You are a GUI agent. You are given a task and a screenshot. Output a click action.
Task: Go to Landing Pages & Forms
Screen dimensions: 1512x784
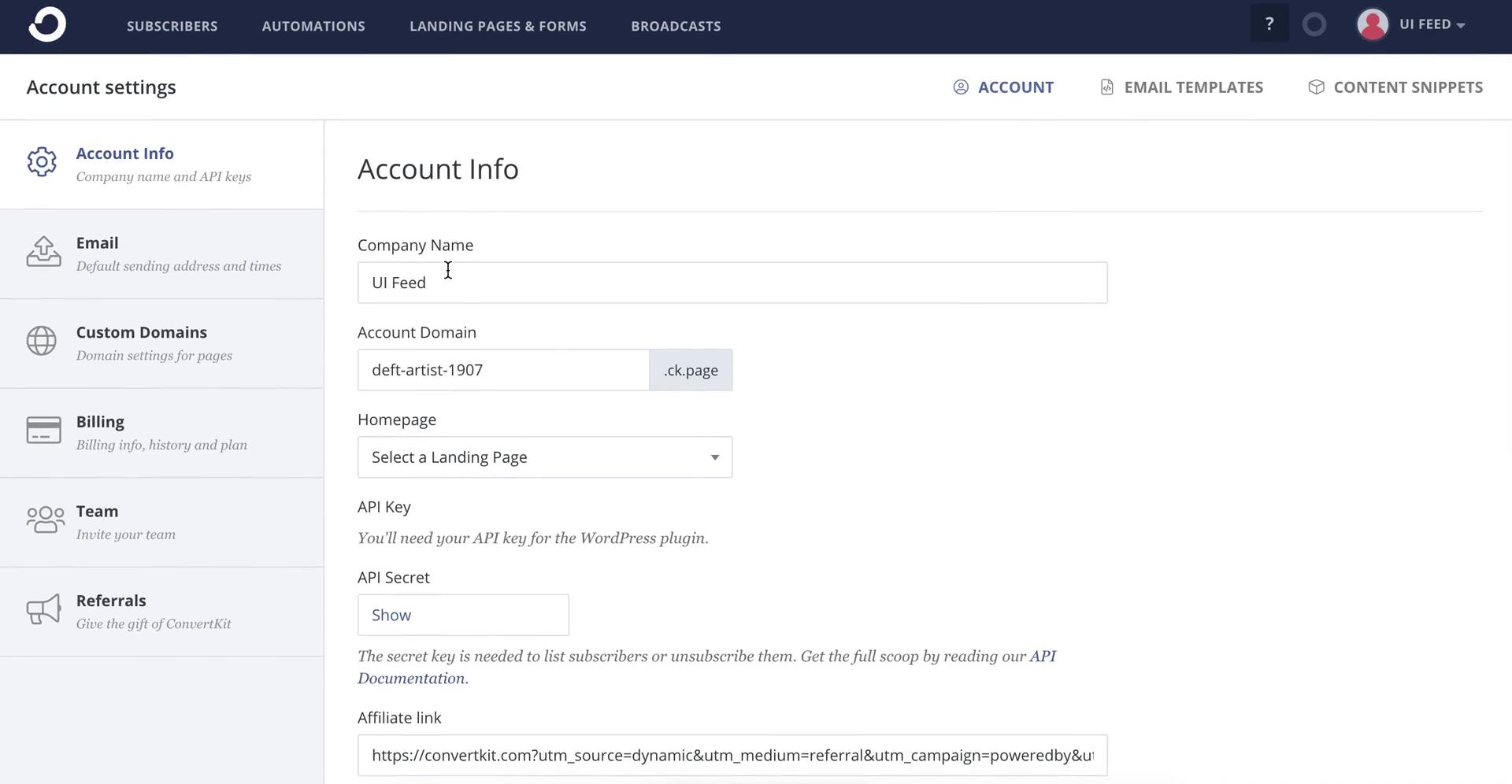498,26
